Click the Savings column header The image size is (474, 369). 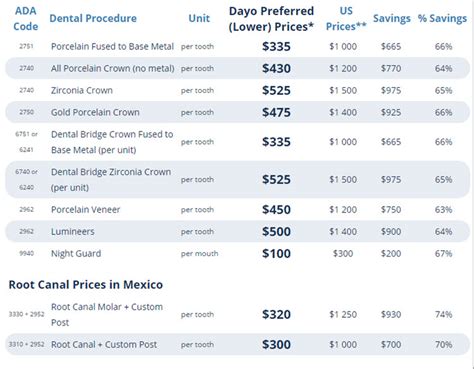[x=392, y=18]
